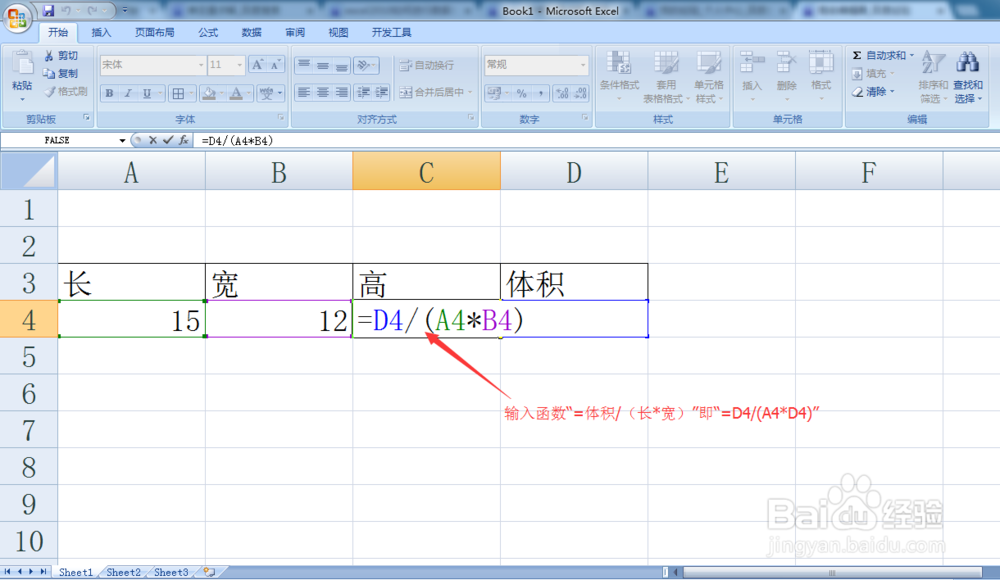Toggle italic formatting

click(128, 93)
